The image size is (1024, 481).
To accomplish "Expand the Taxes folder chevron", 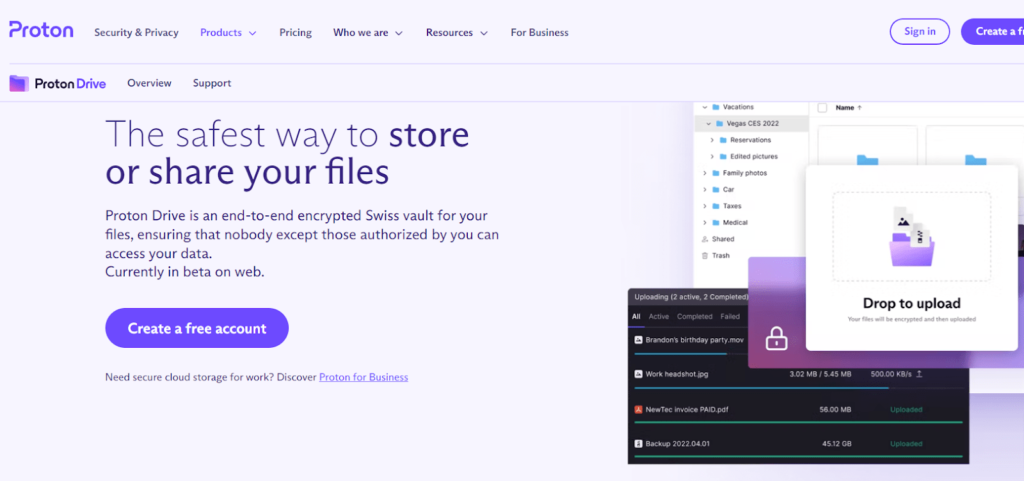I will click(x=705, y=206).
